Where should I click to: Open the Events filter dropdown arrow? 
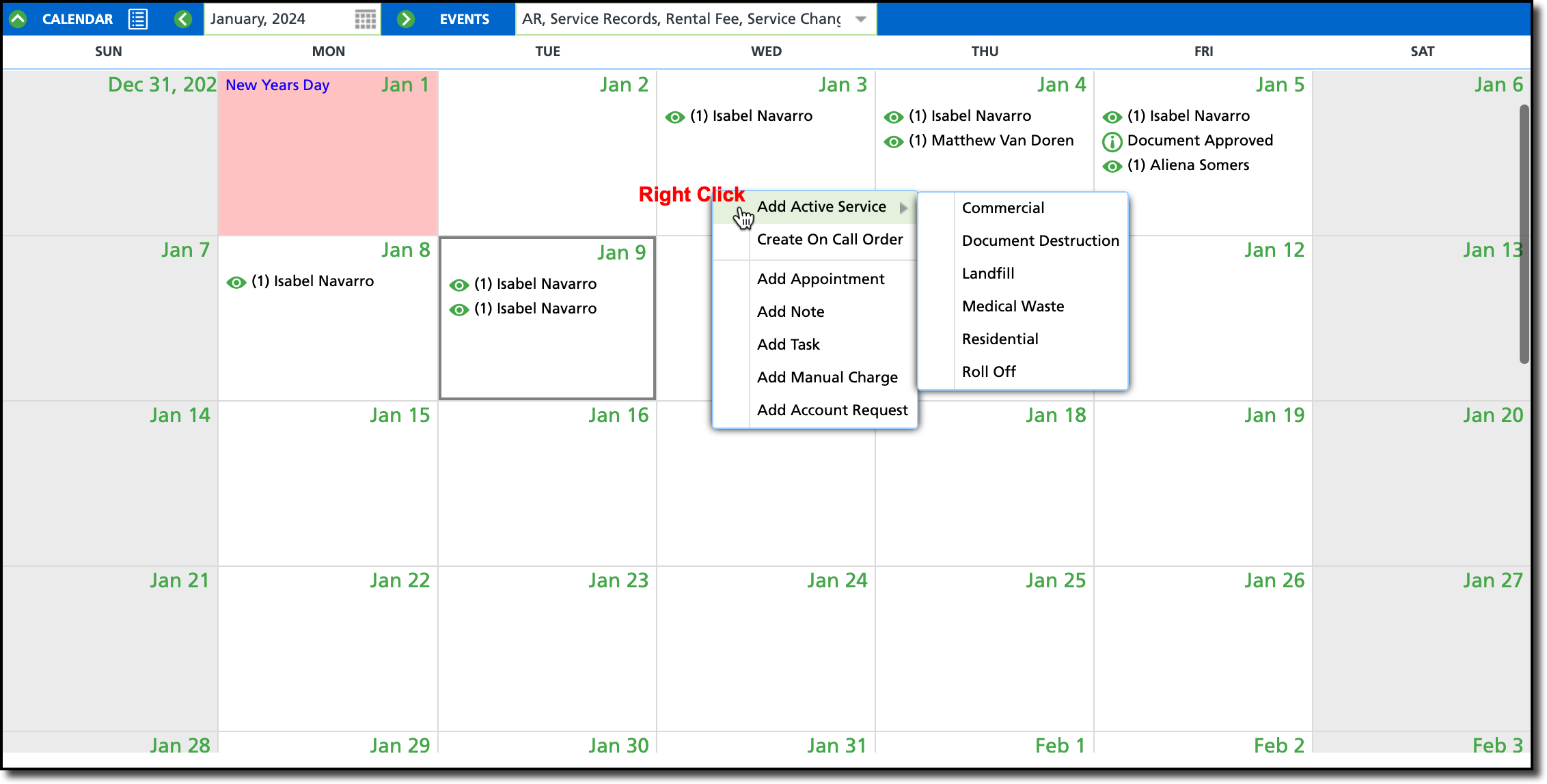click(x=861, y=19)
